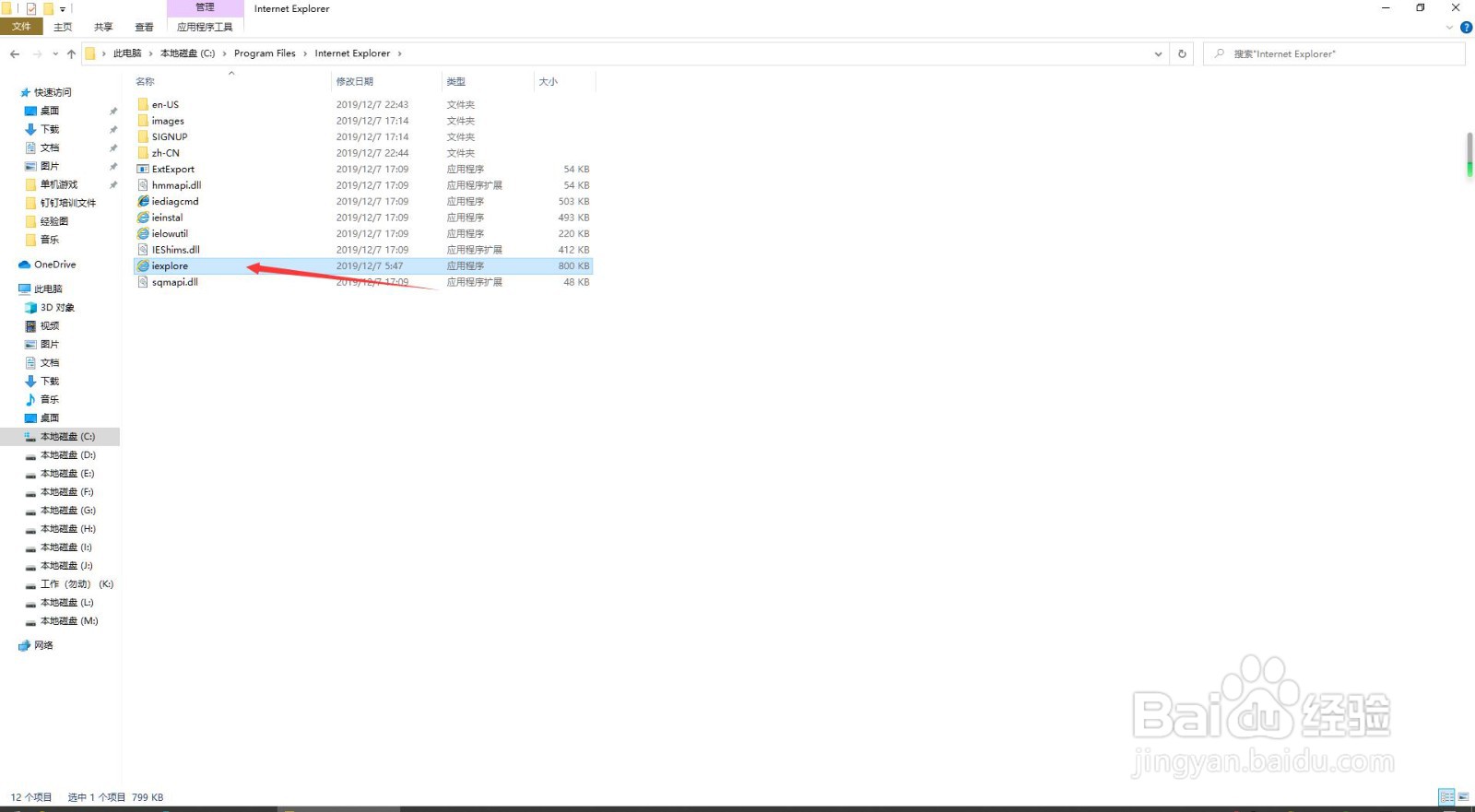
Task: Click the 管理 contextual tab header
Action: tap(205, 7)
